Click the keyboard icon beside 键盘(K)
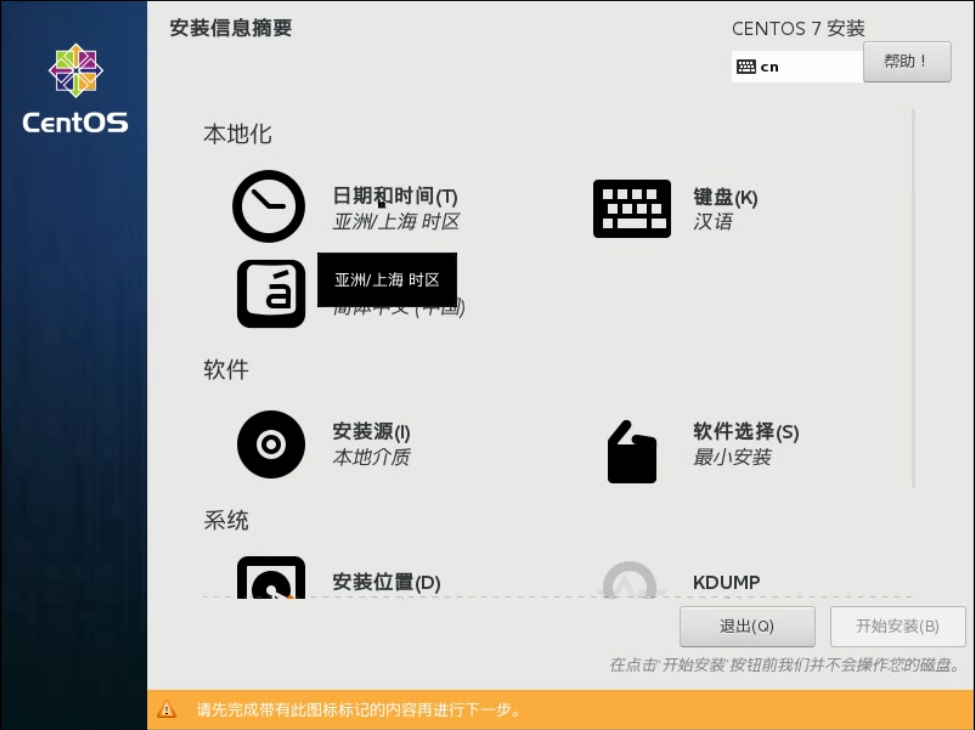 click(631, 208)
